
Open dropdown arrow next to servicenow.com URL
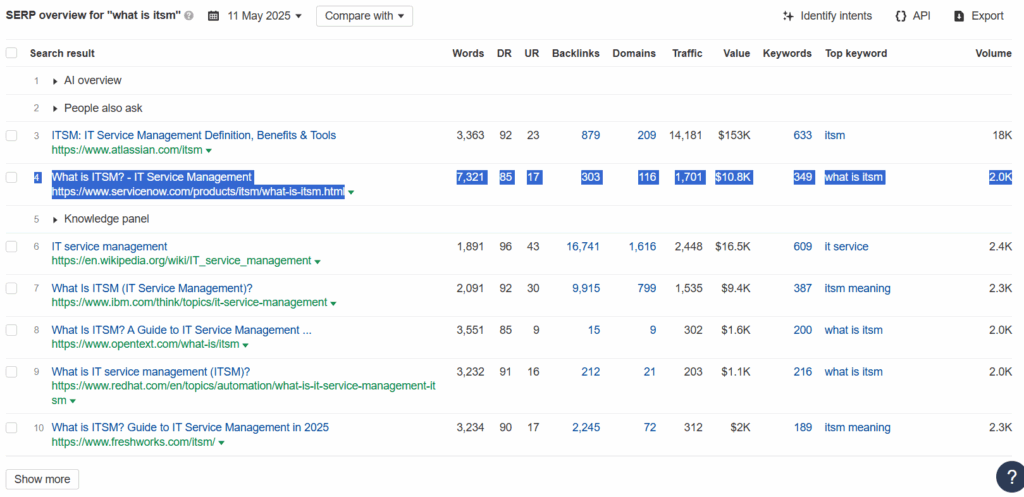coord(351,193)
